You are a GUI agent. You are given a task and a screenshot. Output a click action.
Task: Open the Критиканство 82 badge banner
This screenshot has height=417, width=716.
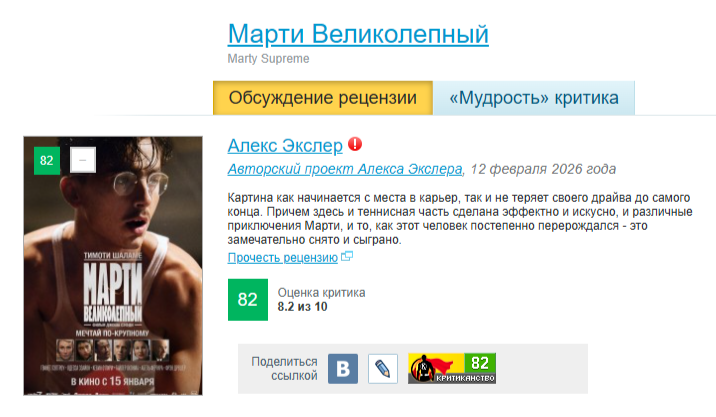452,368
